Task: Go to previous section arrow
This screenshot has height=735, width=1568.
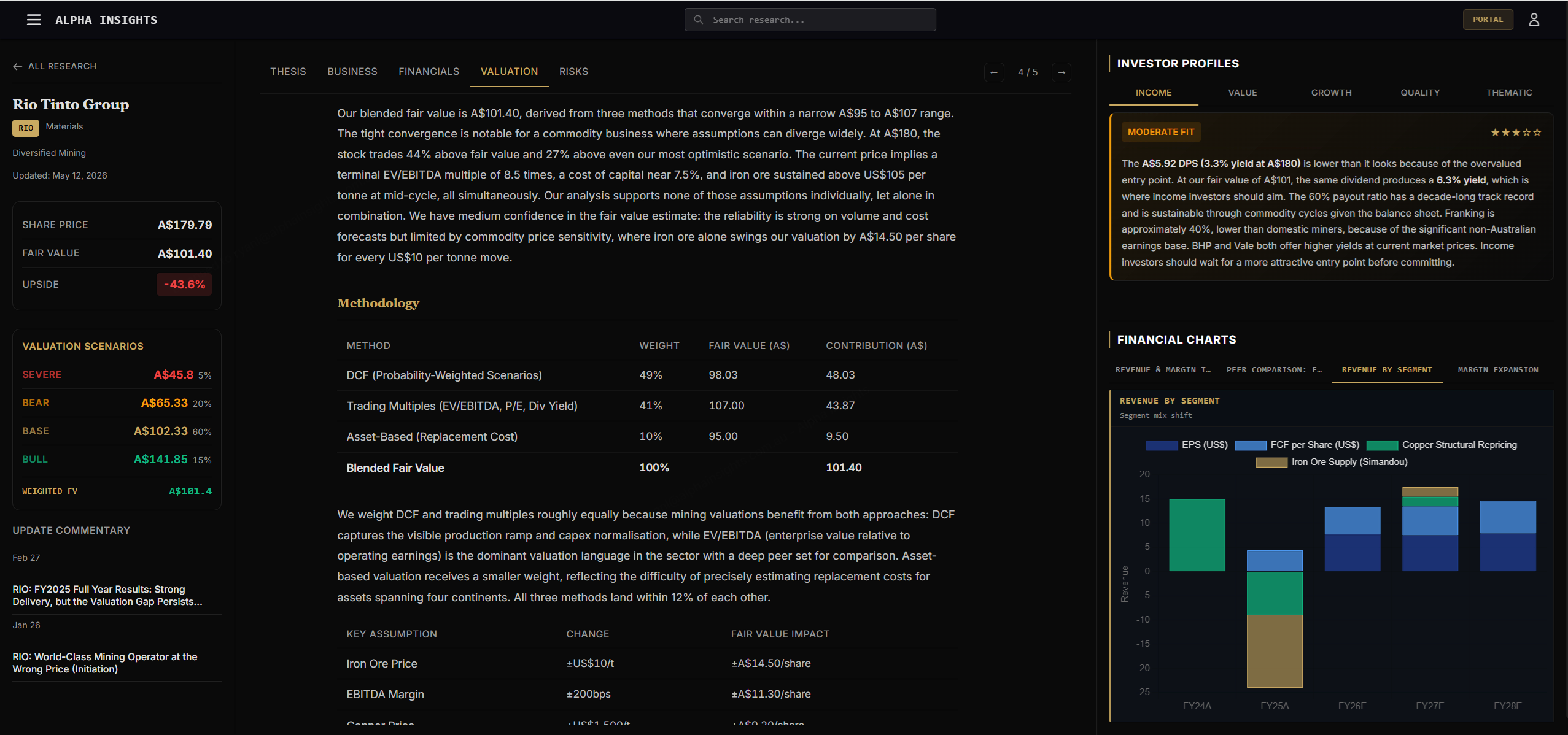Action: pyautogui.click(x=994, y=72)
